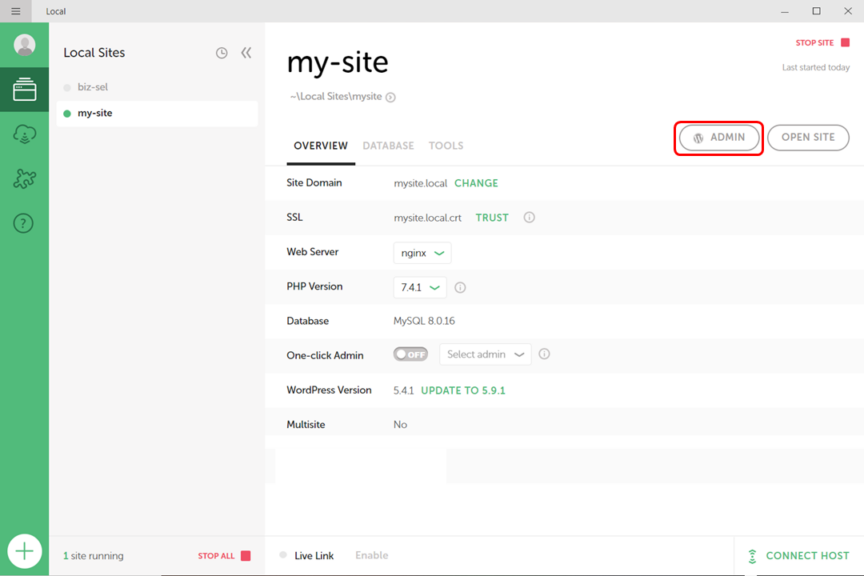This screenshot has width=864, height=576.
Task: Select biz-sel in the sites list
Action: point(93,87)
